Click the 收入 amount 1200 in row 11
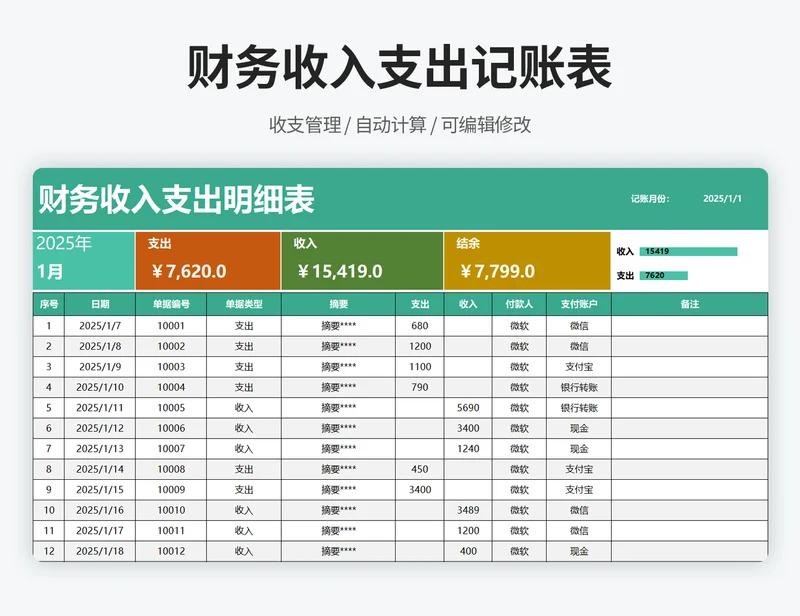This screenshot has width=800, height=616. point(468,531)
